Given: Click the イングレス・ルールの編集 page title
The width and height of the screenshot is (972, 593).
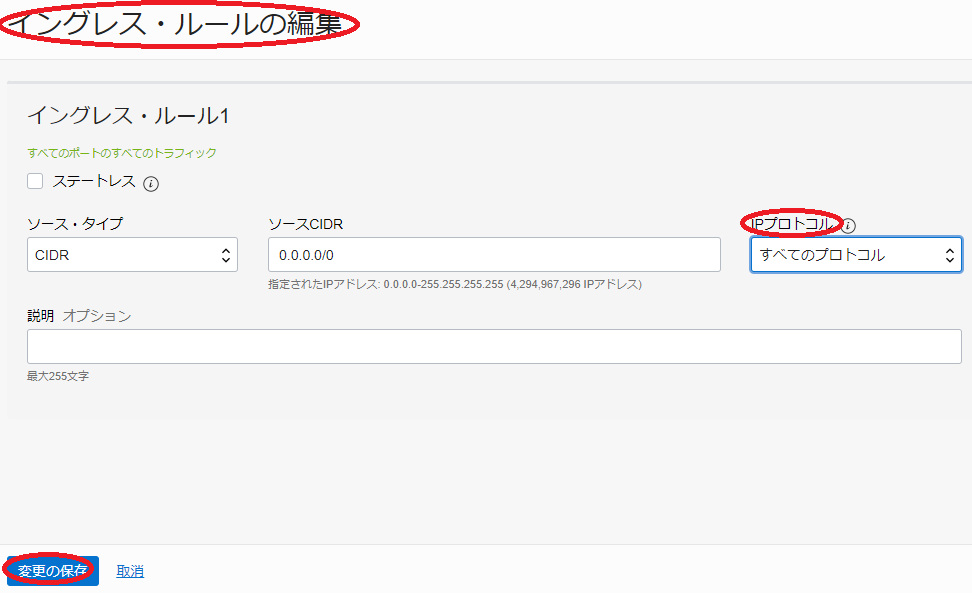Looking at the screenshot, I should point(176,25).
